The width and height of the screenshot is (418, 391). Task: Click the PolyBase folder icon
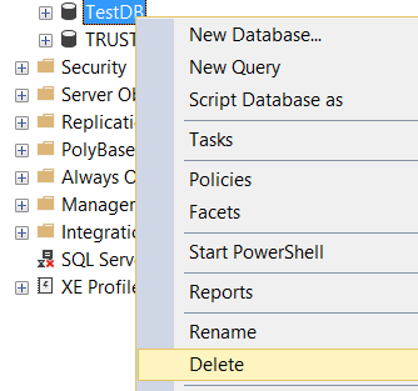pyautogui.click(x=46, y=148)
